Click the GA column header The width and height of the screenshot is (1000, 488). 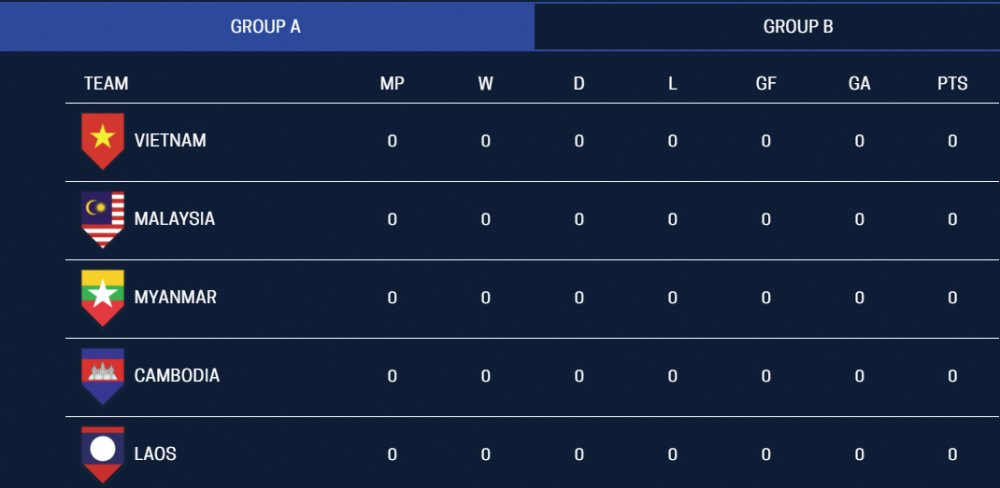(x=859, y=84)
